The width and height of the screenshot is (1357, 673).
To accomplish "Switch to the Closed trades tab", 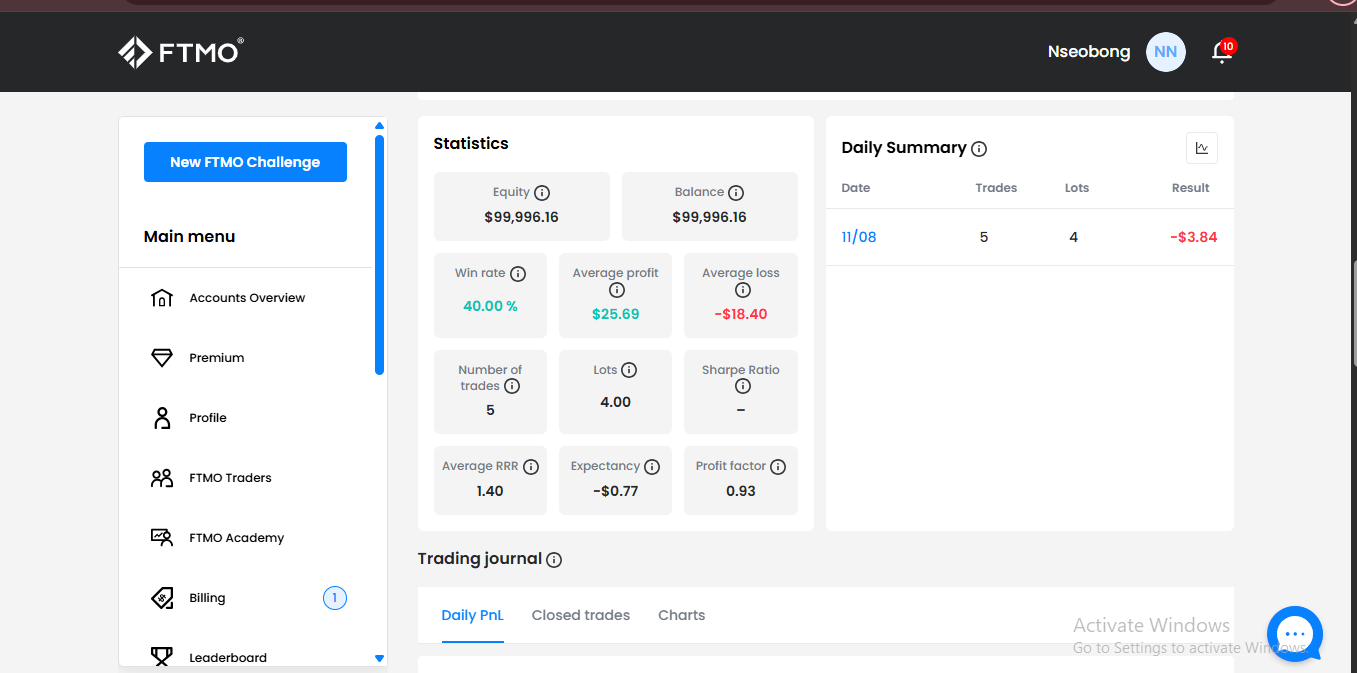I will pyautogui.click(x=581, y=616).
